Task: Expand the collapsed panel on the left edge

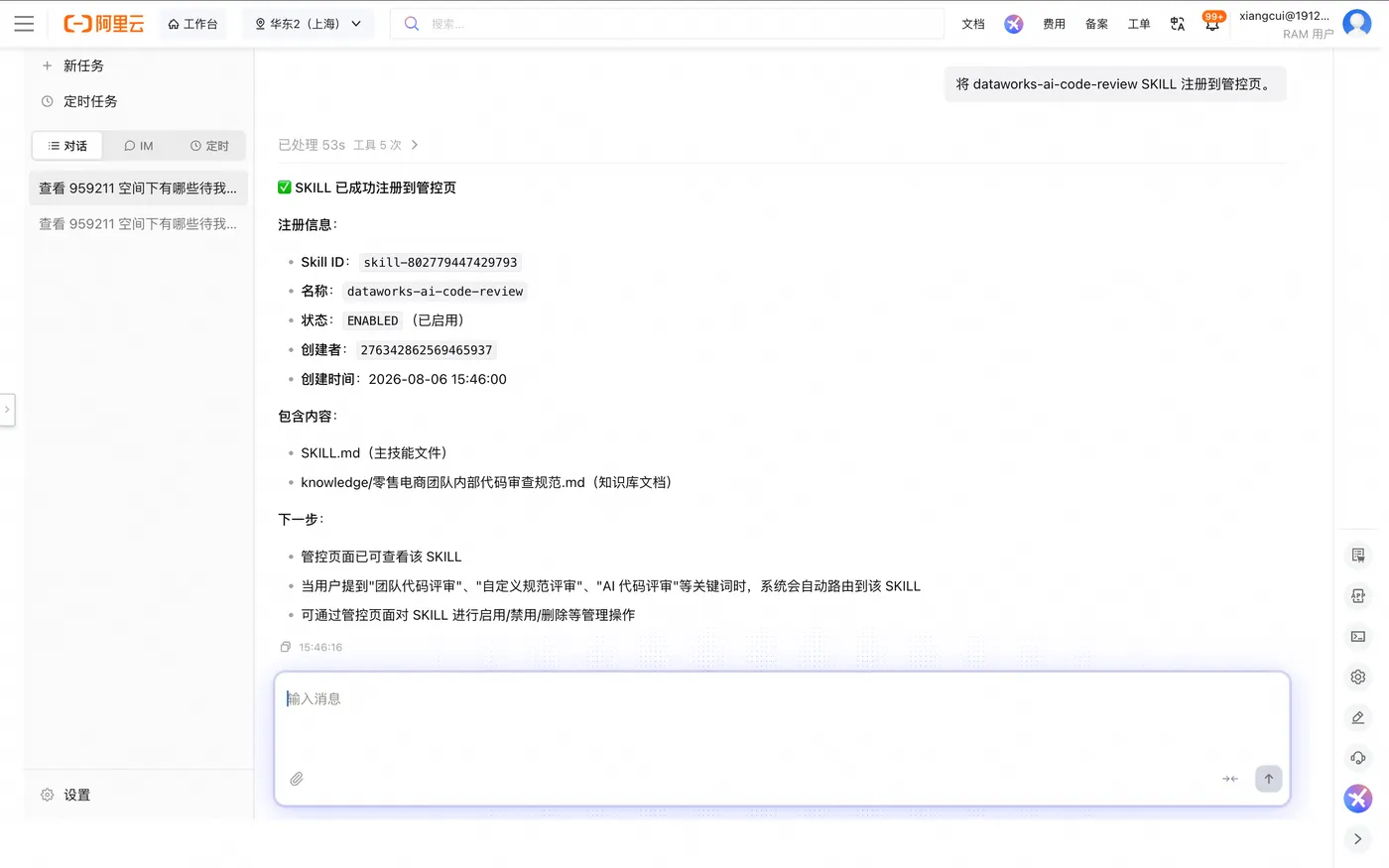Action: [7, 410]
